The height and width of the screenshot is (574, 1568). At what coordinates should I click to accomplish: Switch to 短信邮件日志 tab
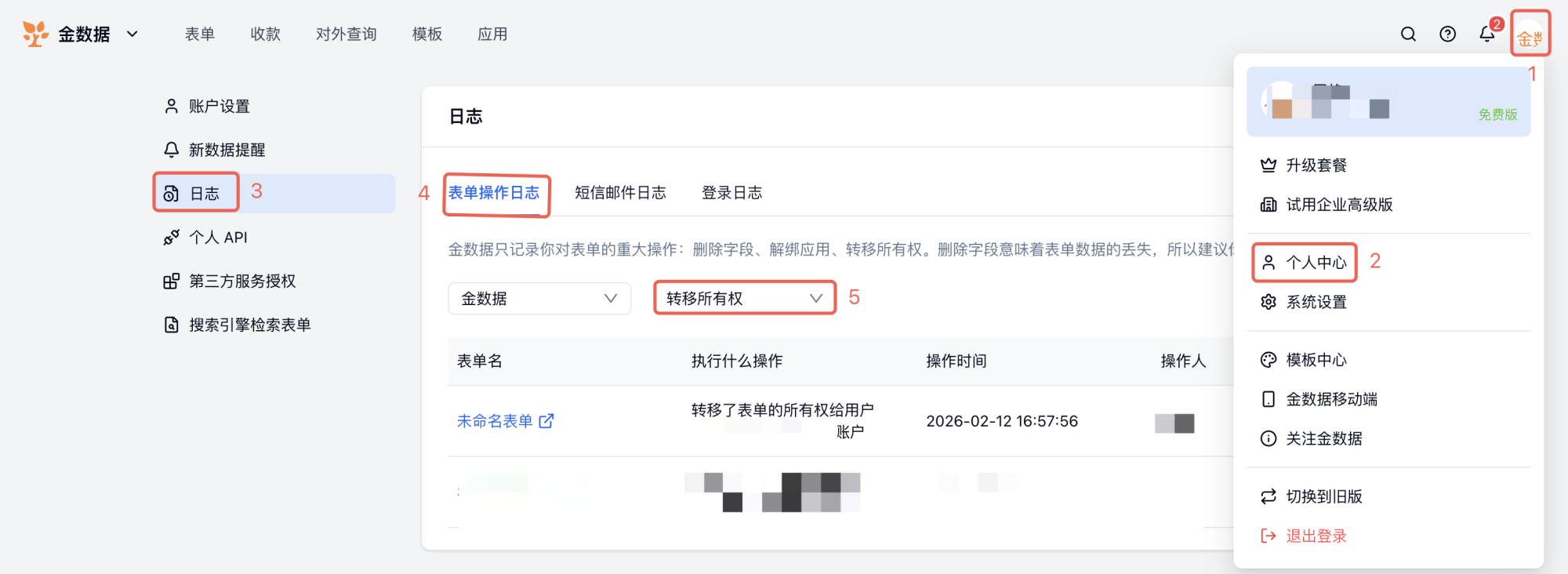coord(619,193)
